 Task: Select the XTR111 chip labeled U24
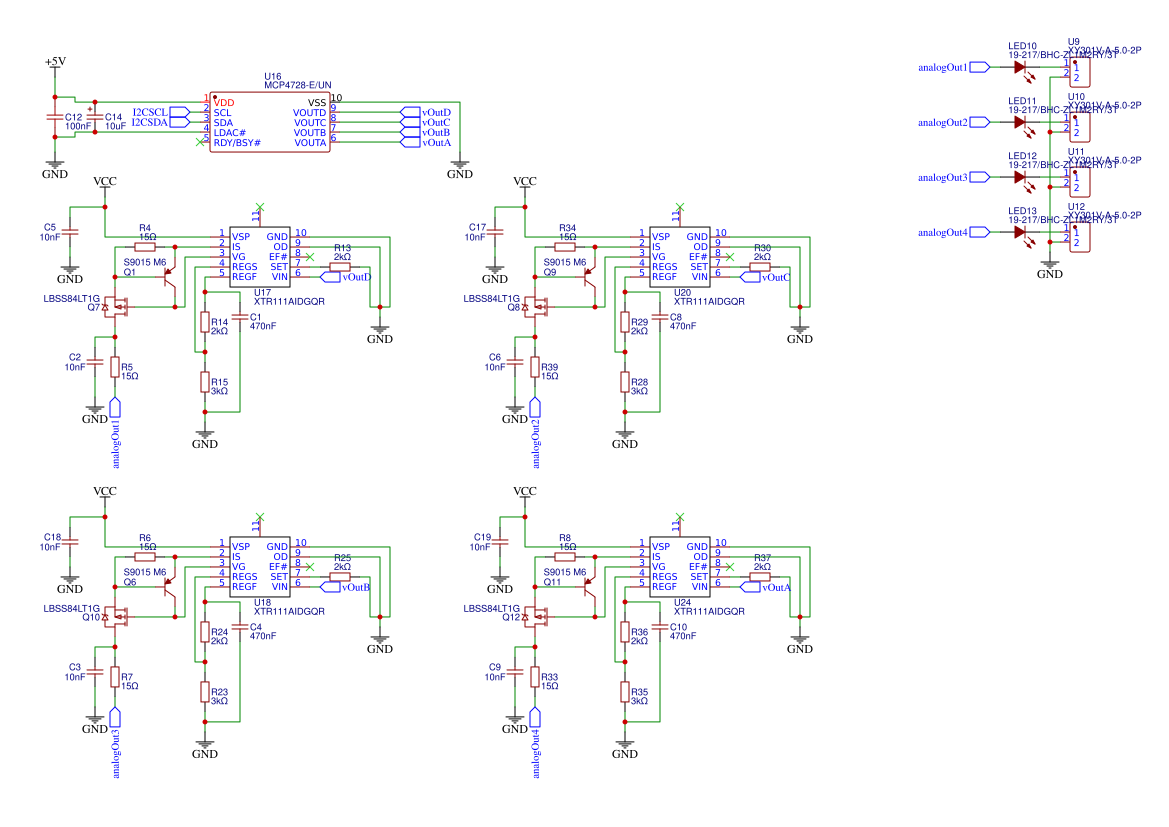coord(680,566)
